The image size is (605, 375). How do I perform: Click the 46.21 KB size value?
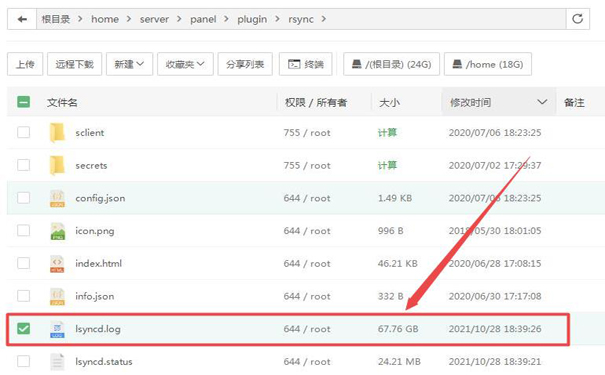[398, 264]
